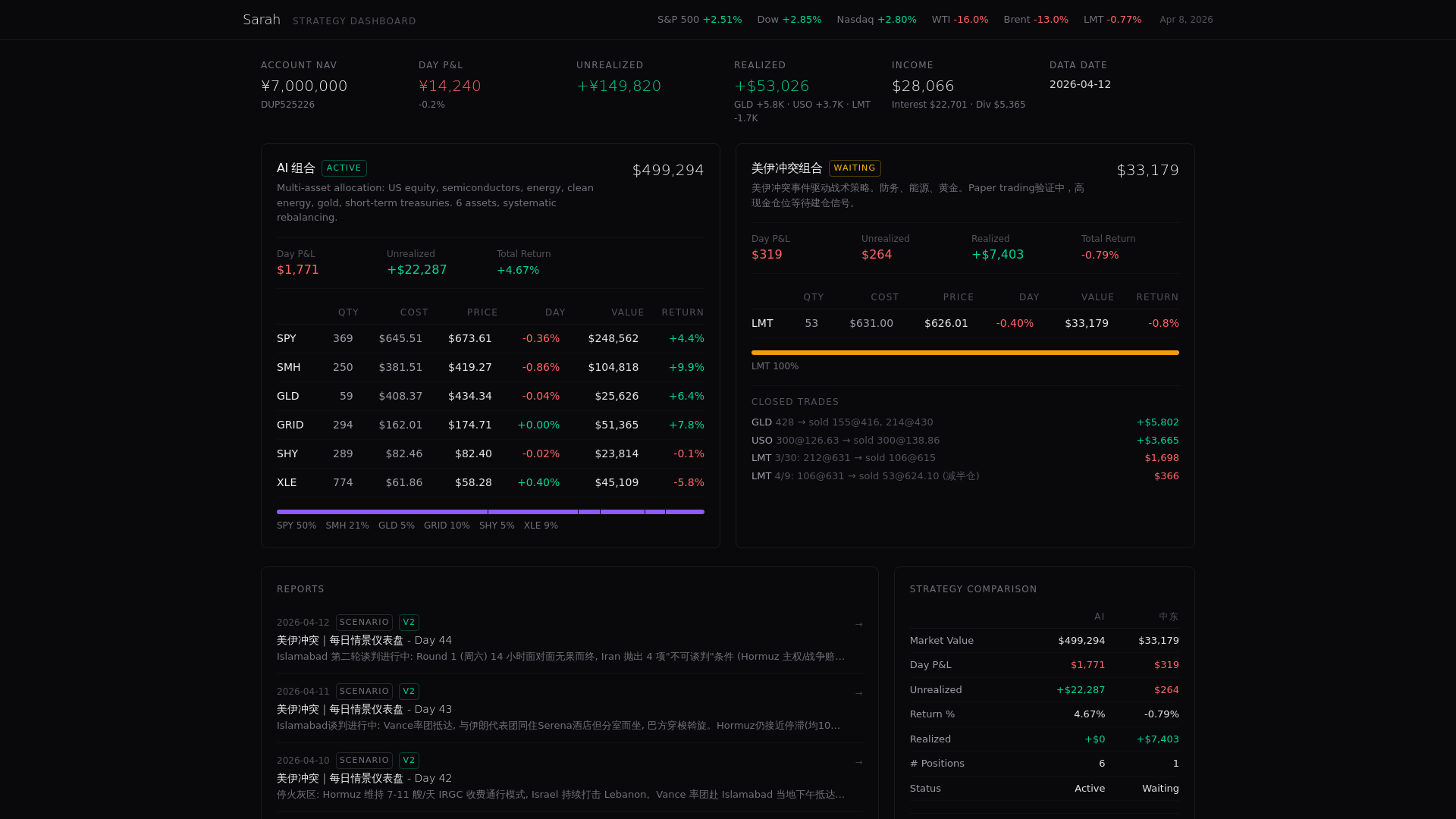
Task: Click the WAITING badge on 美伊冲突组合
Action: pyautogui.click(x=855, y=168)
